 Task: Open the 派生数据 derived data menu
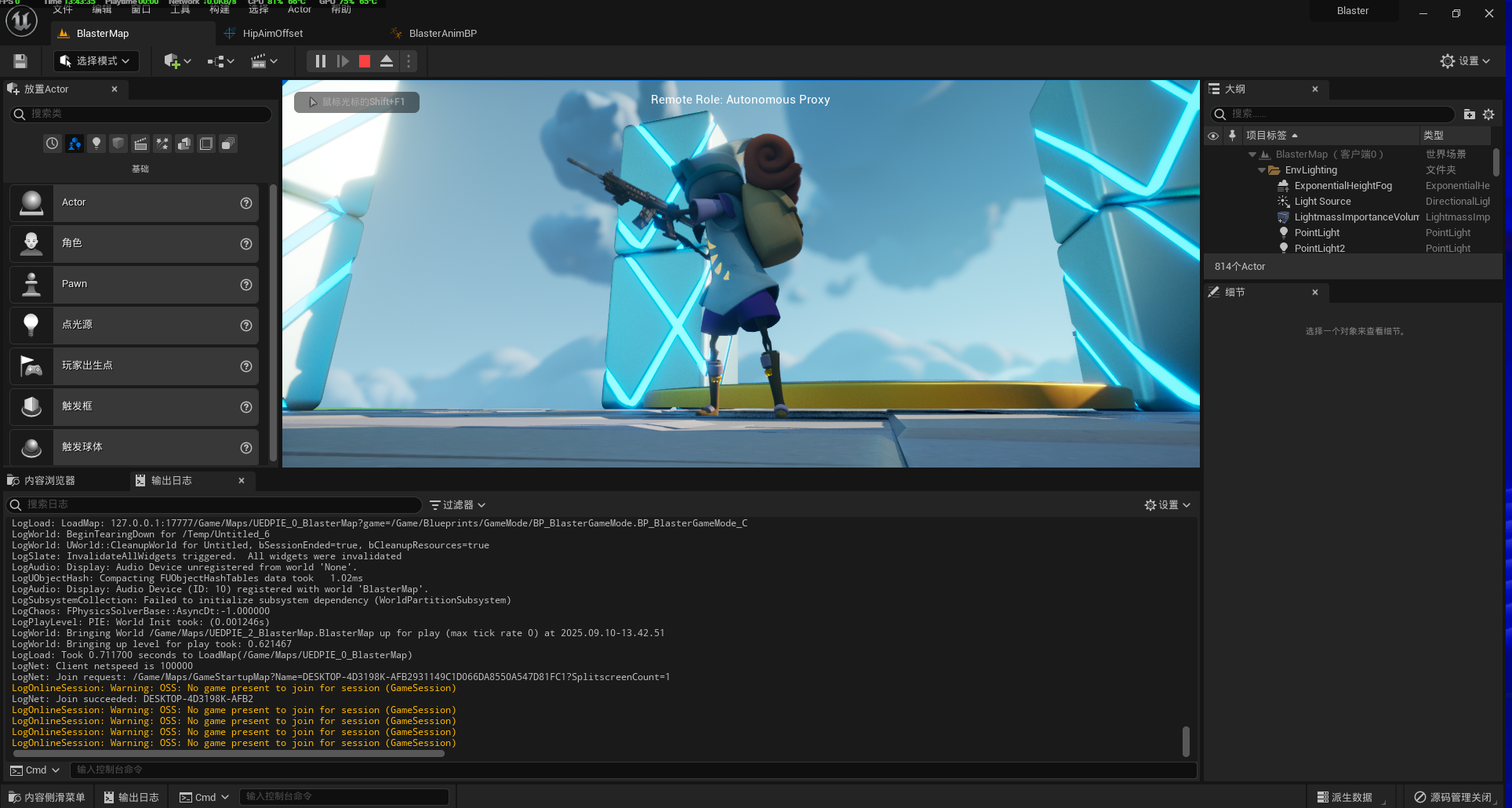coord(1345,797)
